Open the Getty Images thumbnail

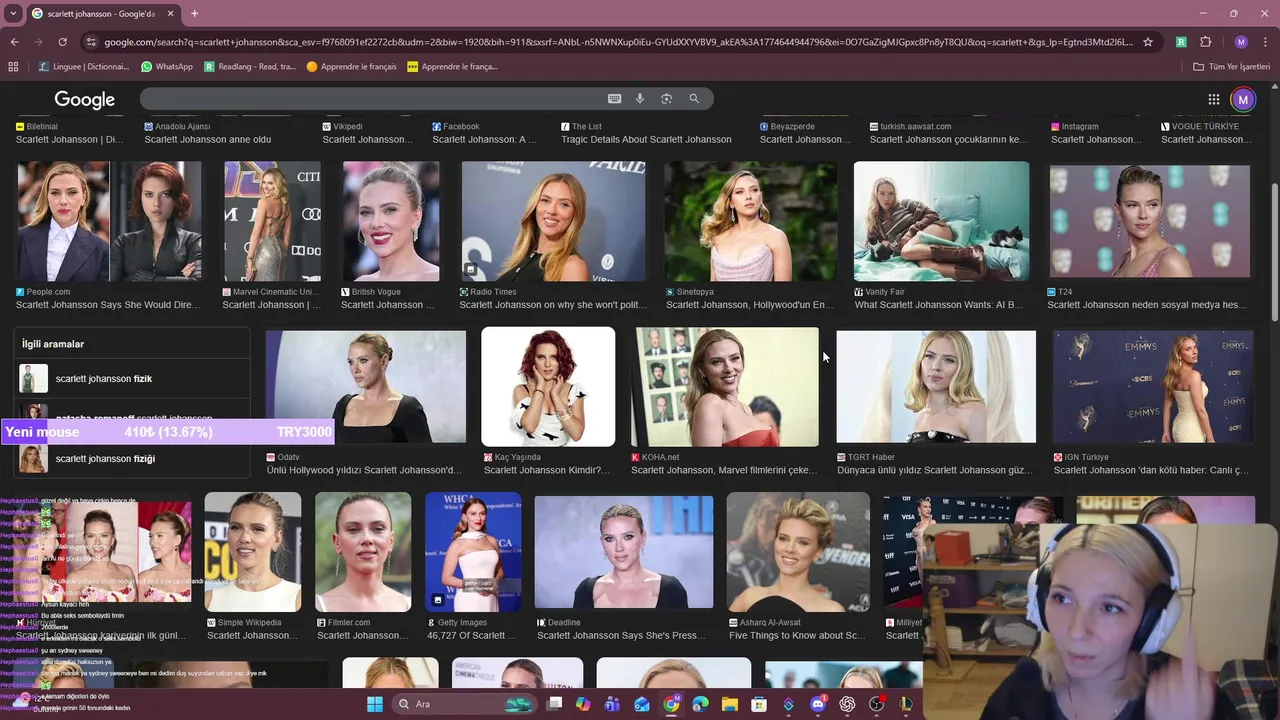pyautogui.click(x=473, y=552)
